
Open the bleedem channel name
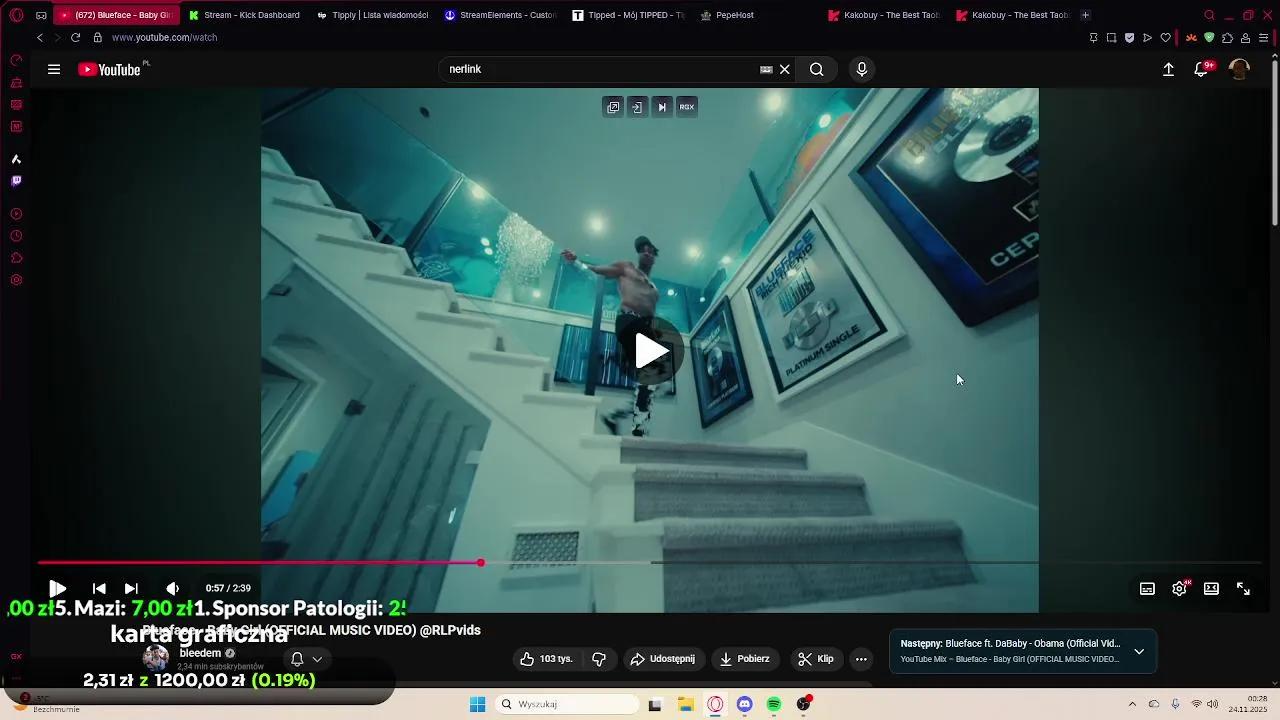[200, 653]
